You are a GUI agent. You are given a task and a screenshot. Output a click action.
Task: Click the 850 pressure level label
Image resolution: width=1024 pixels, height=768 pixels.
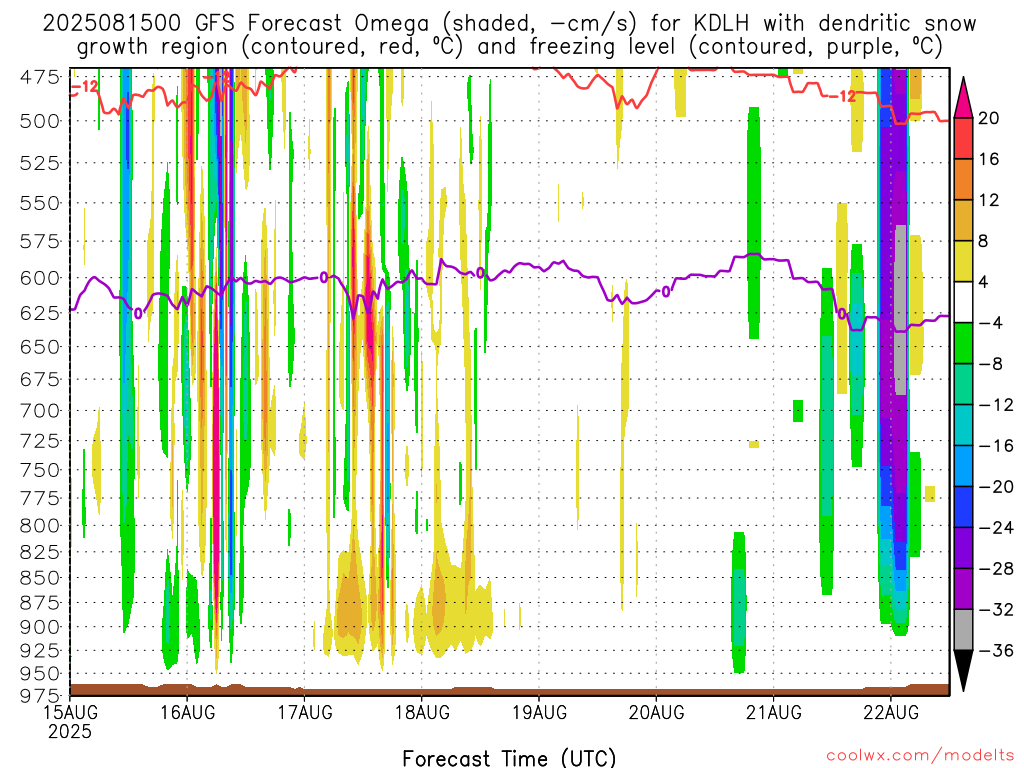point(40,577)
